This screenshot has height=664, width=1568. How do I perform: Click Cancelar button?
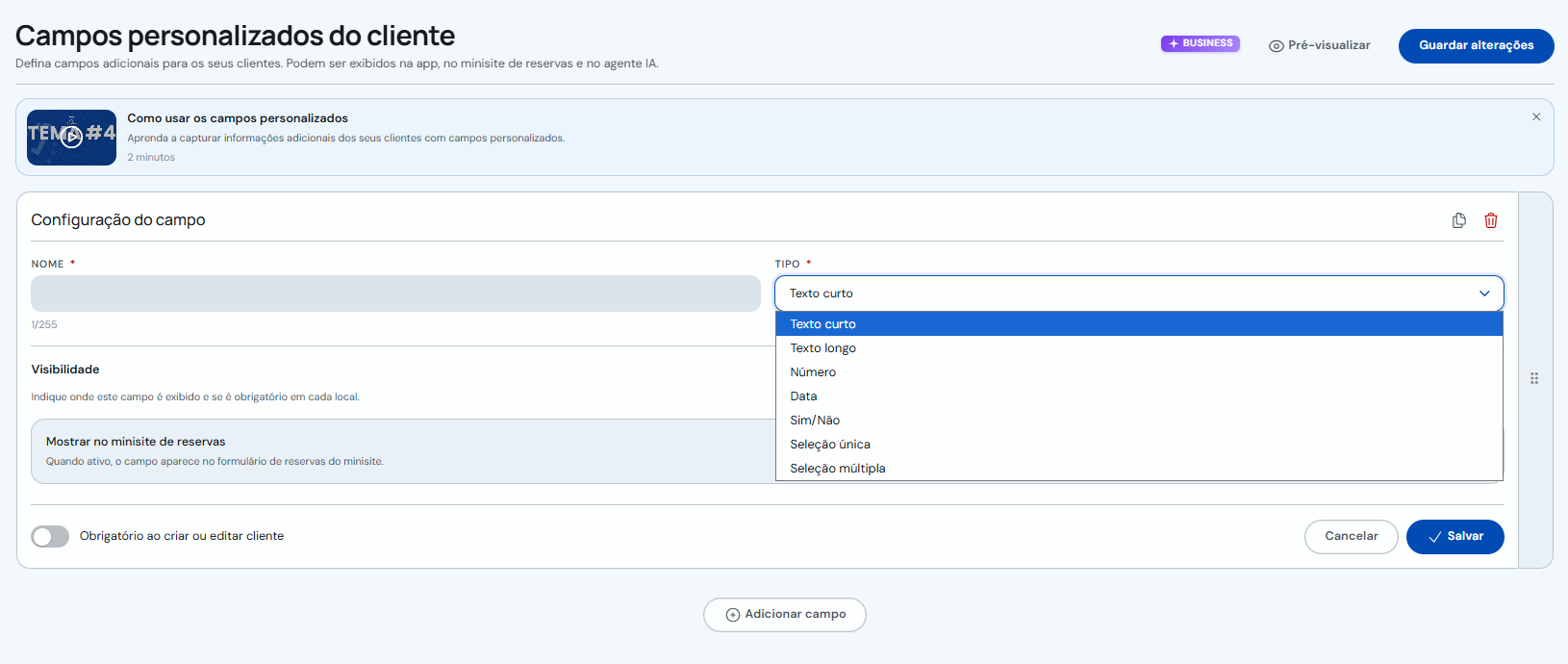[1352, 536]
